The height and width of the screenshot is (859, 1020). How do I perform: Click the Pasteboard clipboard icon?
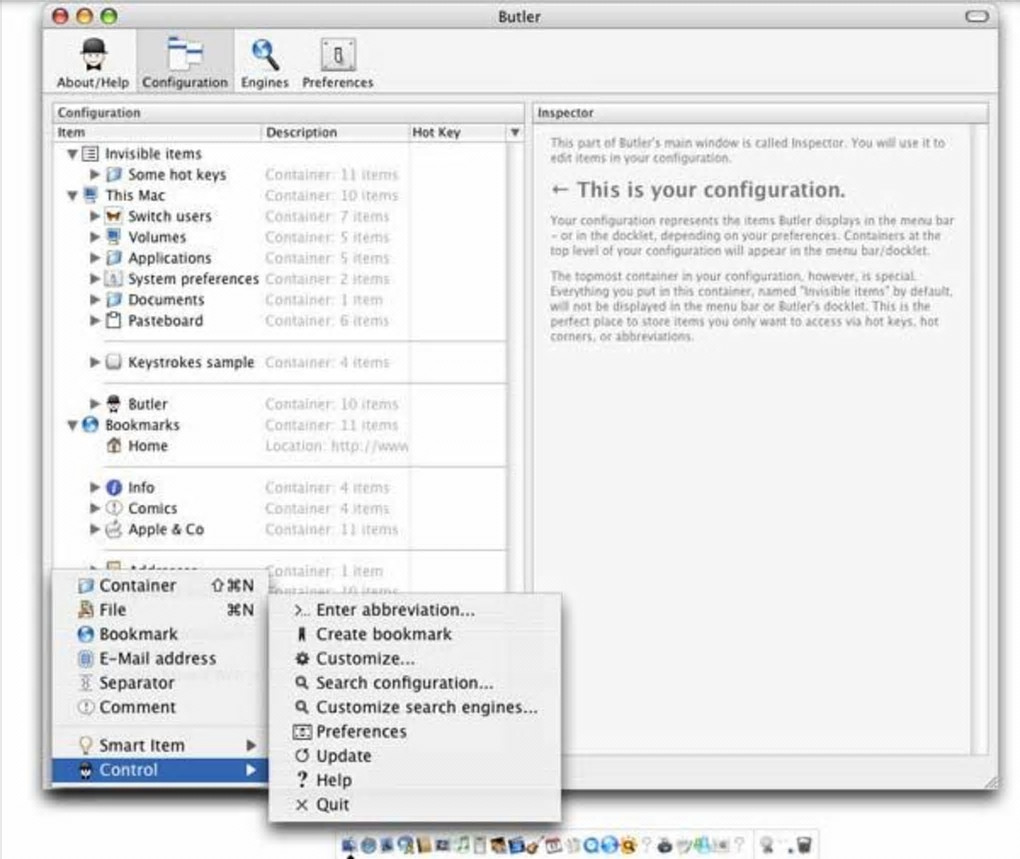(x=114, y=320)
